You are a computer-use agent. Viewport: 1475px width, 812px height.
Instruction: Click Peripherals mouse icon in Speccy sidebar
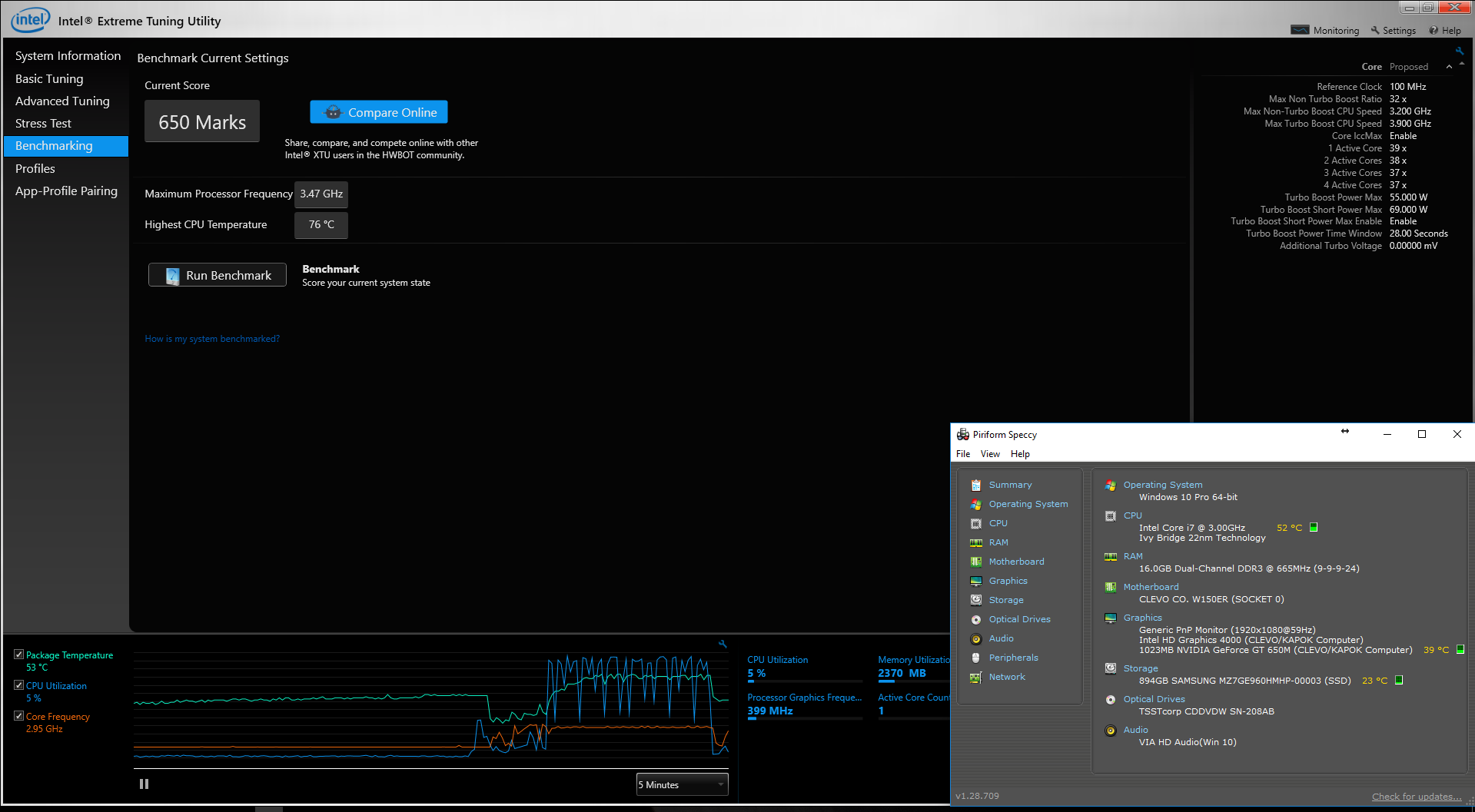976,658
